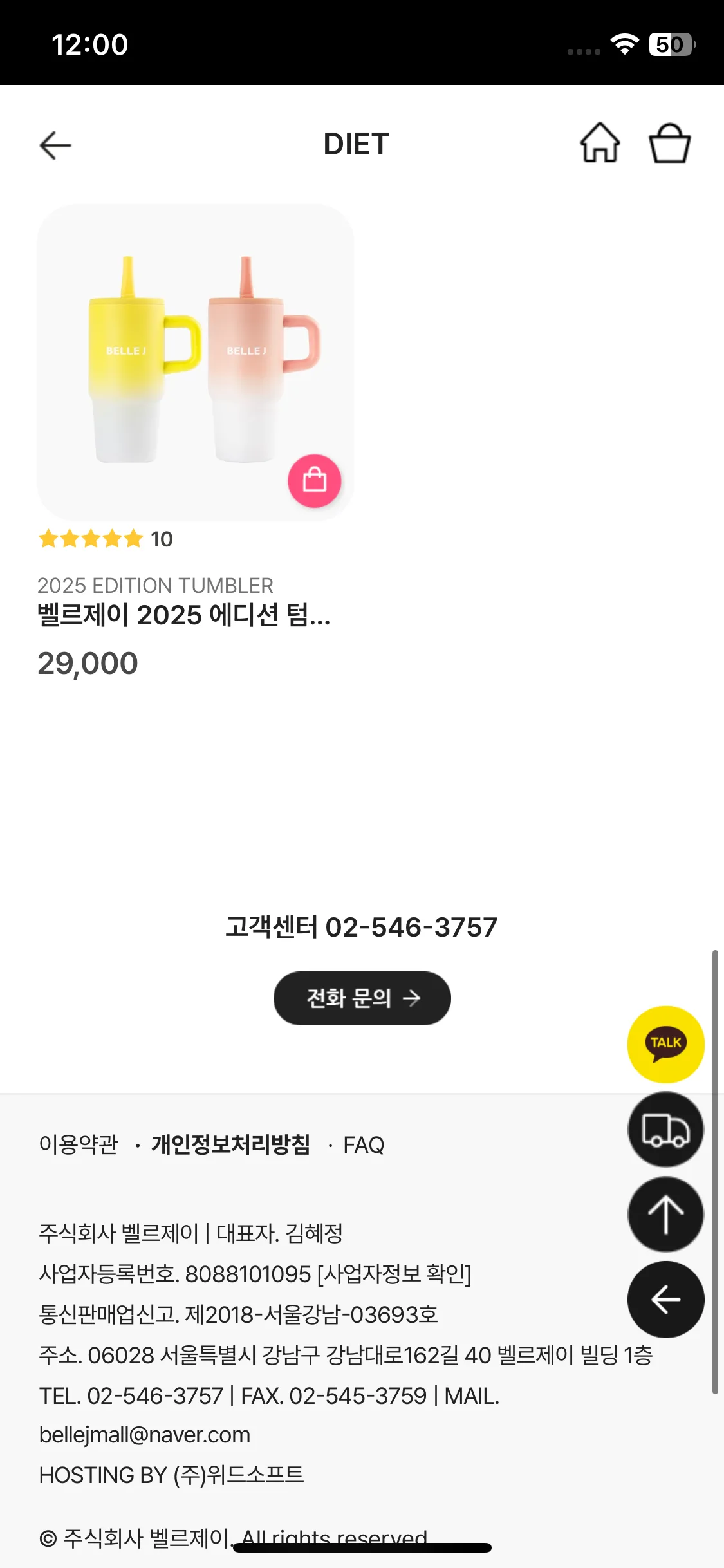
Task: Open the 이용약관 terms link
Action: coord(79,1144)
